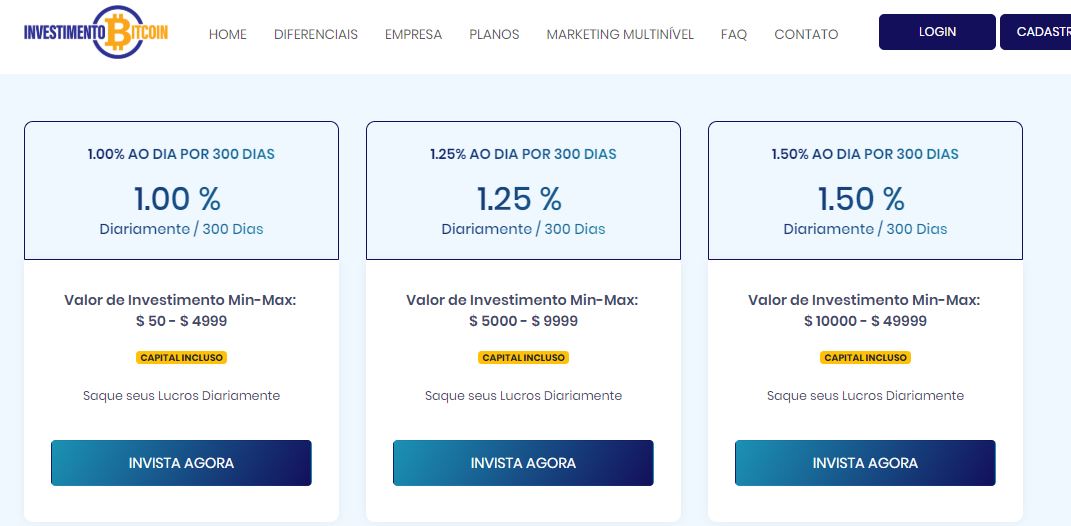The image size is (1071, 526).
Task: Click CAPITAL INCLUSO badge in 1.00% card
Action: coord(181,357)
